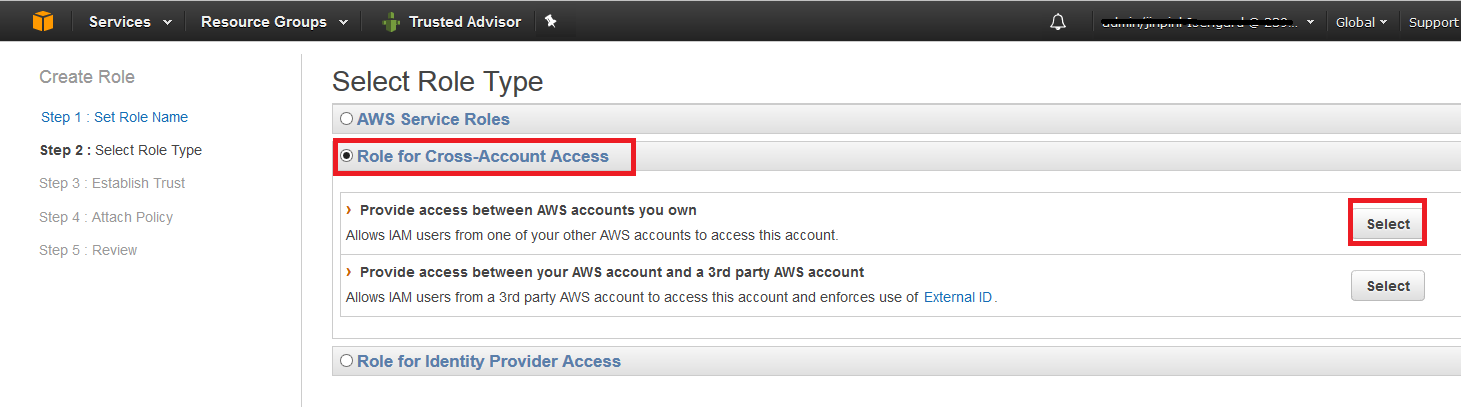The height and width of the screenshot is (407, 1461).
Task: Click Select for accounts you own
Action: pos(1388,224)
